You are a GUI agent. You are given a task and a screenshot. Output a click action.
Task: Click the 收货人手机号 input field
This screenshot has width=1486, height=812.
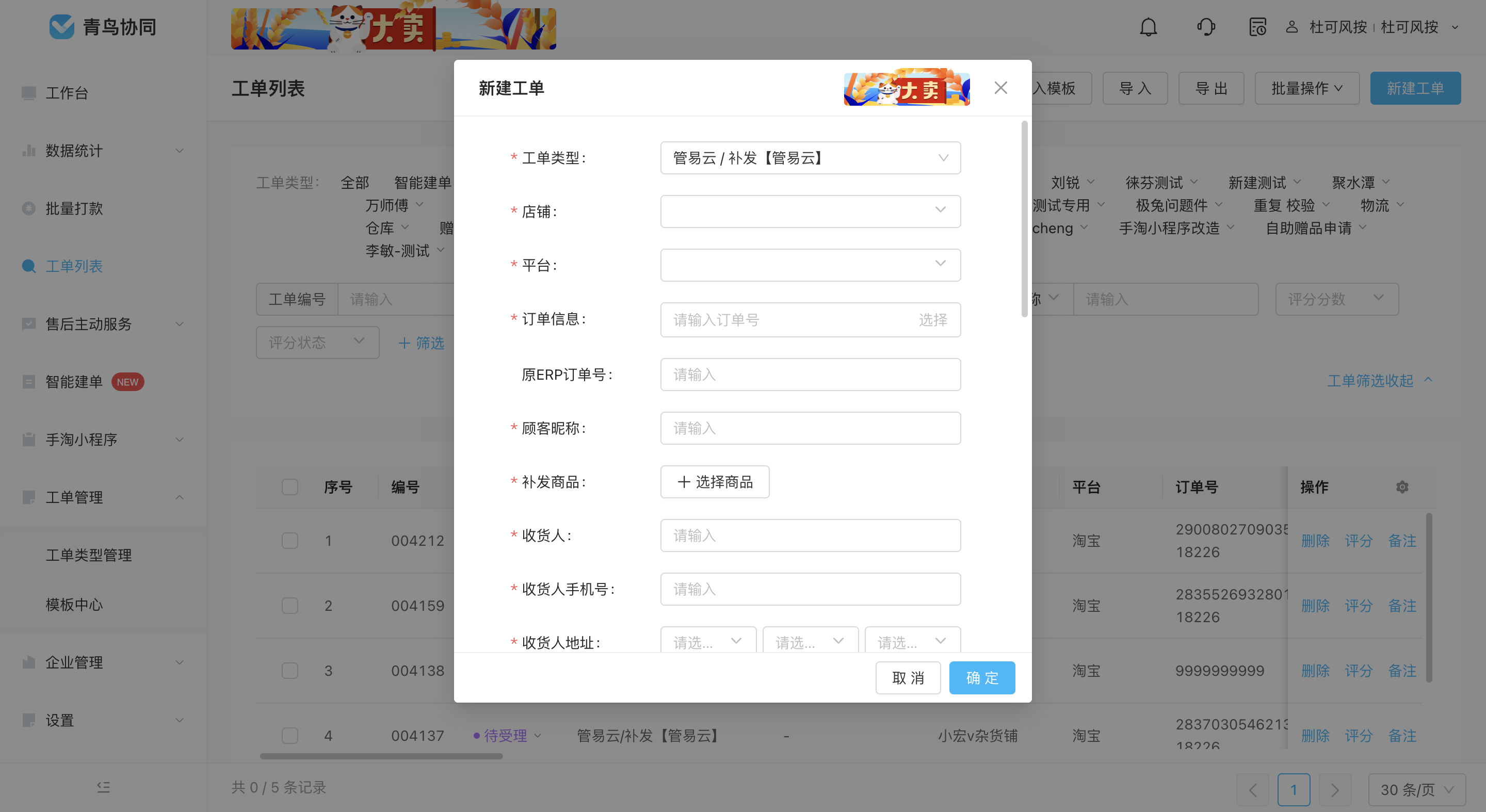(x=810, y=589)
